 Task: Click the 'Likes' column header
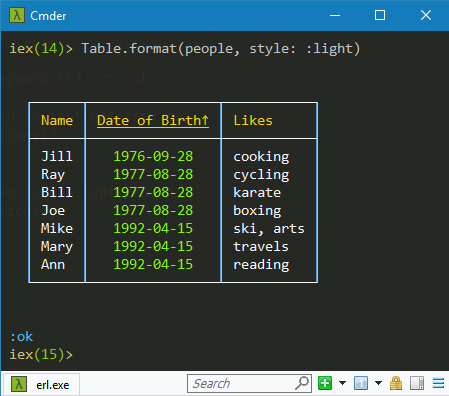pos(253,120)
